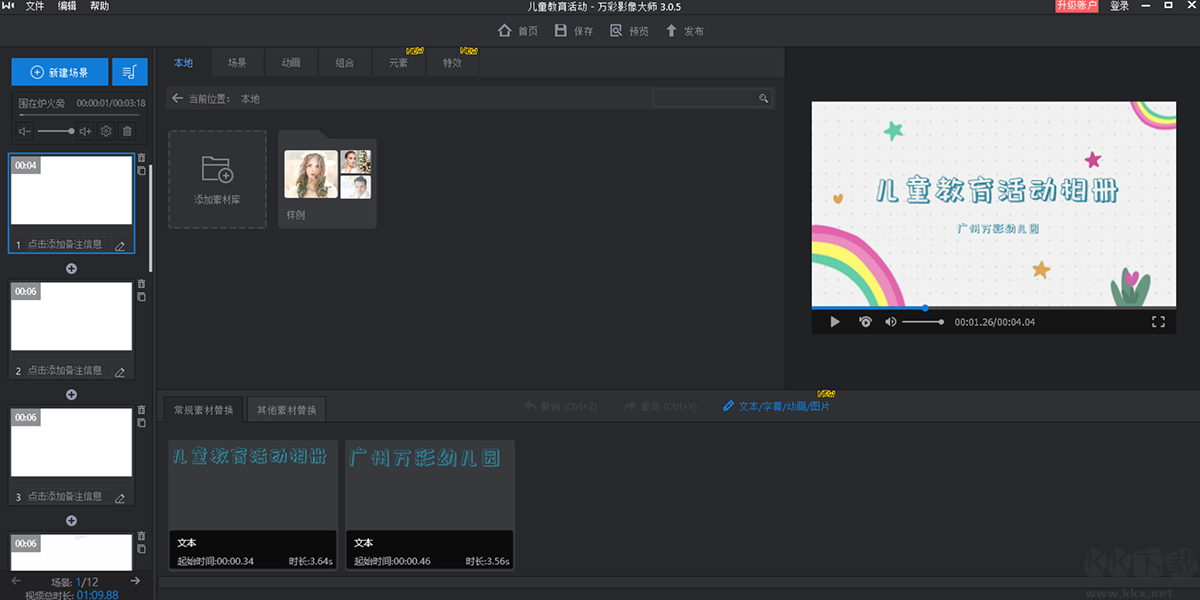This screenshot has width=1200, height=600.
Task: Open the 文件 menu
Action: pos(35,6)
